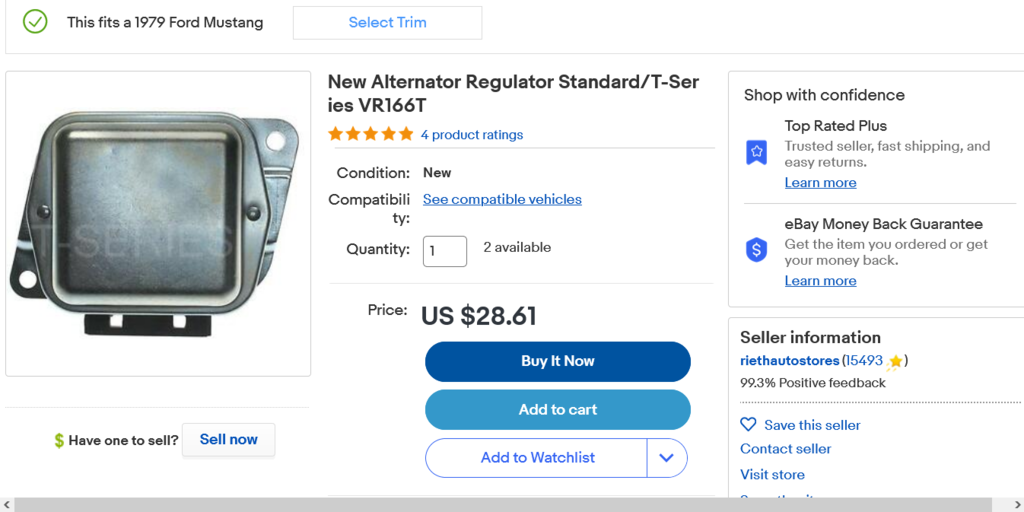Open the 4 product ratings link
This screenshot has height=512, width=1024.
point(471,135)
